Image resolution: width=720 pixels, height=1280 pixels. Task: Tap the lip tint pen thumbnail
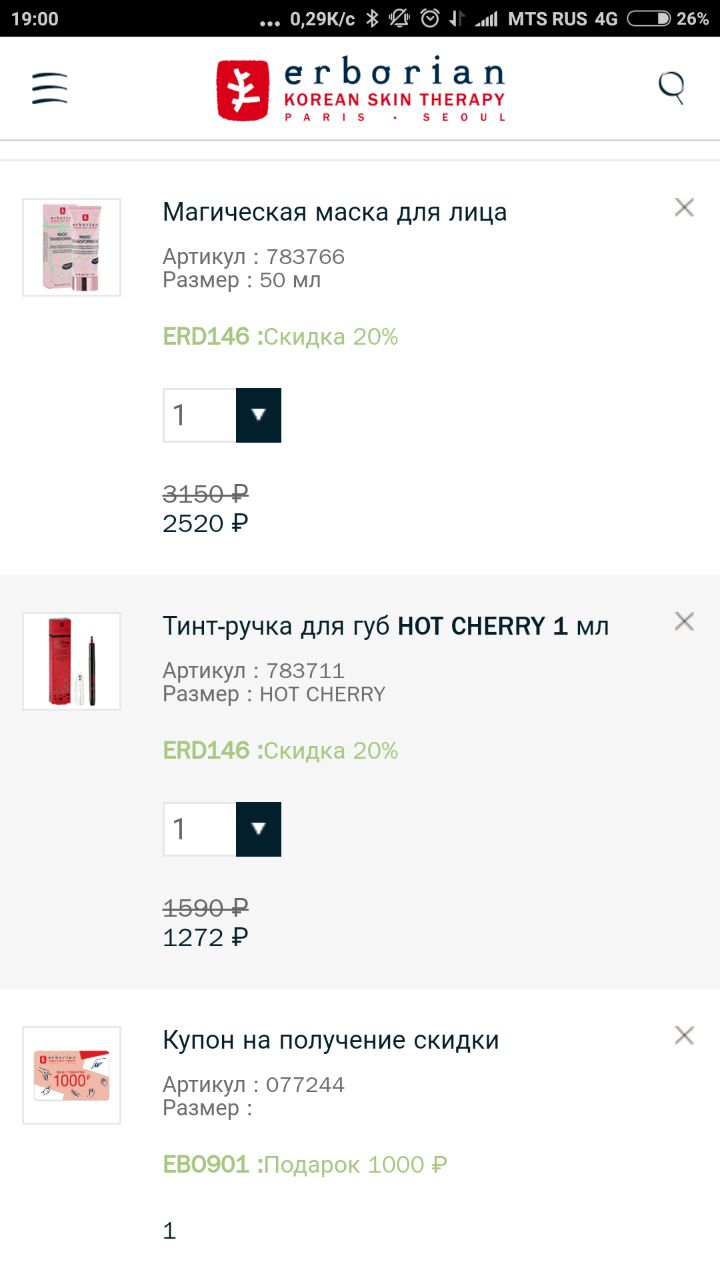click(x=72, y=661)
